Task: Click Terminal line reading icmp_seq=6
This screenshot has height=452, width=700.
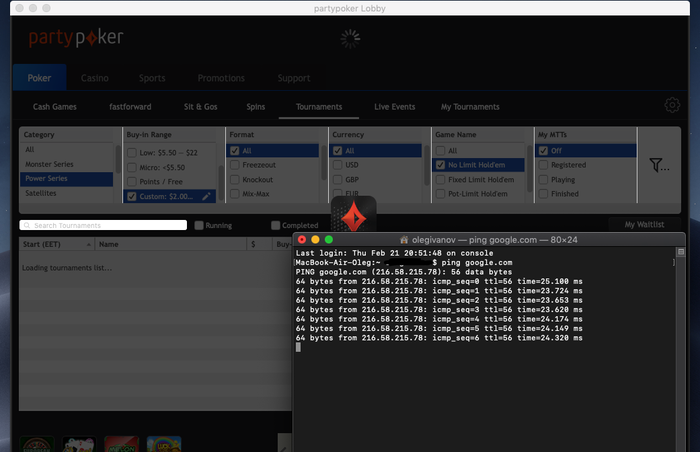Action: tap(439, 338)
